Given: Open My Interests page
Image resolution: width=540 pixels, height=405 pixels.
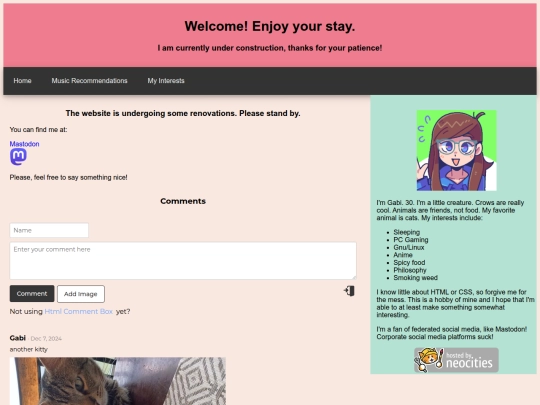Looking at the screenshot, I should coord(166,81).
